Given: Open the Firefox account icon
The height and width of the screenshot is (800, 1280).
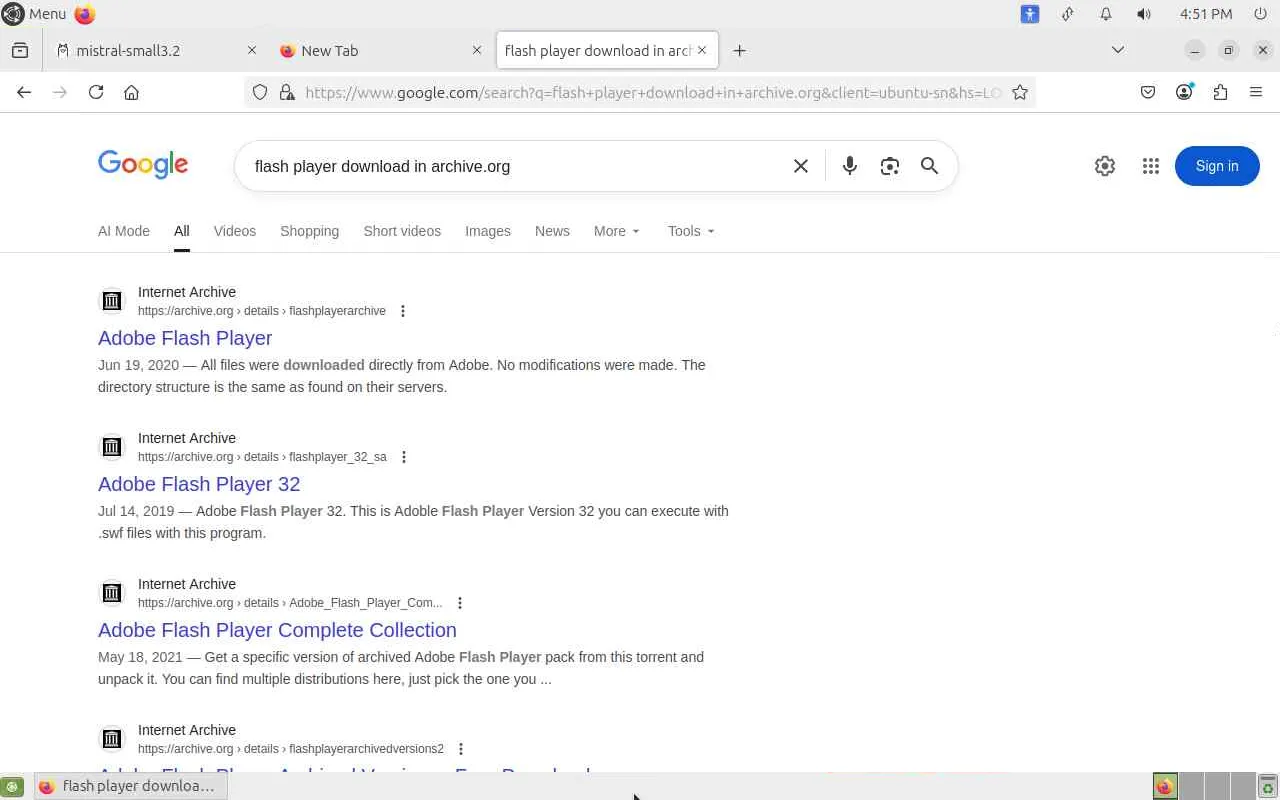Looking at the screenshot, I should 1184,92.
